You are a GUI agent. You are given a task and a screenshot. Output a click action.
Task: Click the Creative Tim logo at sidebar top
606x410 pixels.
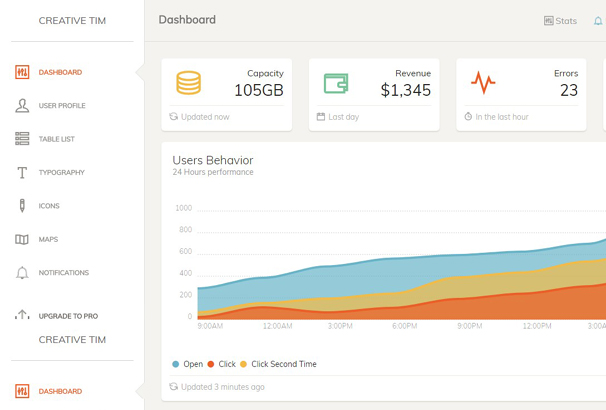72,20
